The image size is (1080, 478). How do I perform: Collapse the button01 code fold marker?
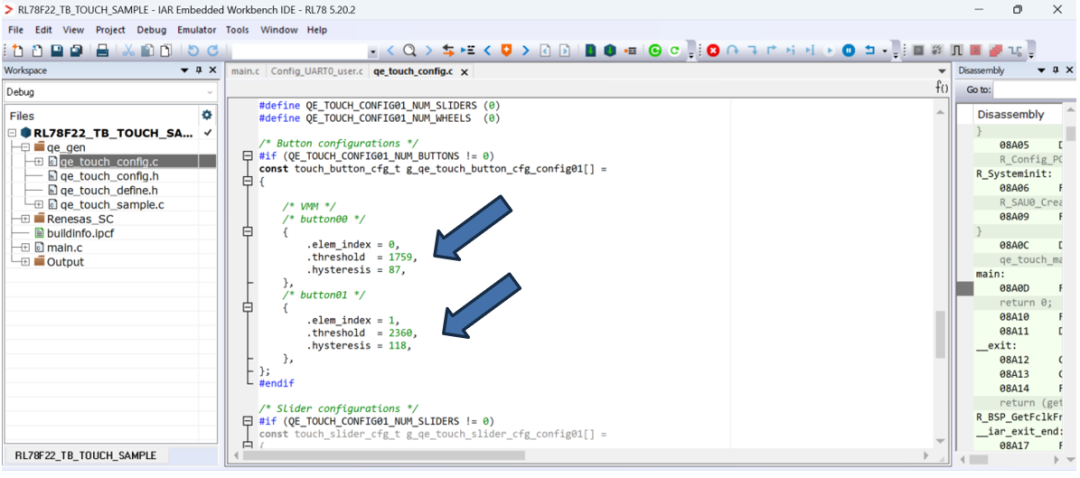[x=248, y=307]
